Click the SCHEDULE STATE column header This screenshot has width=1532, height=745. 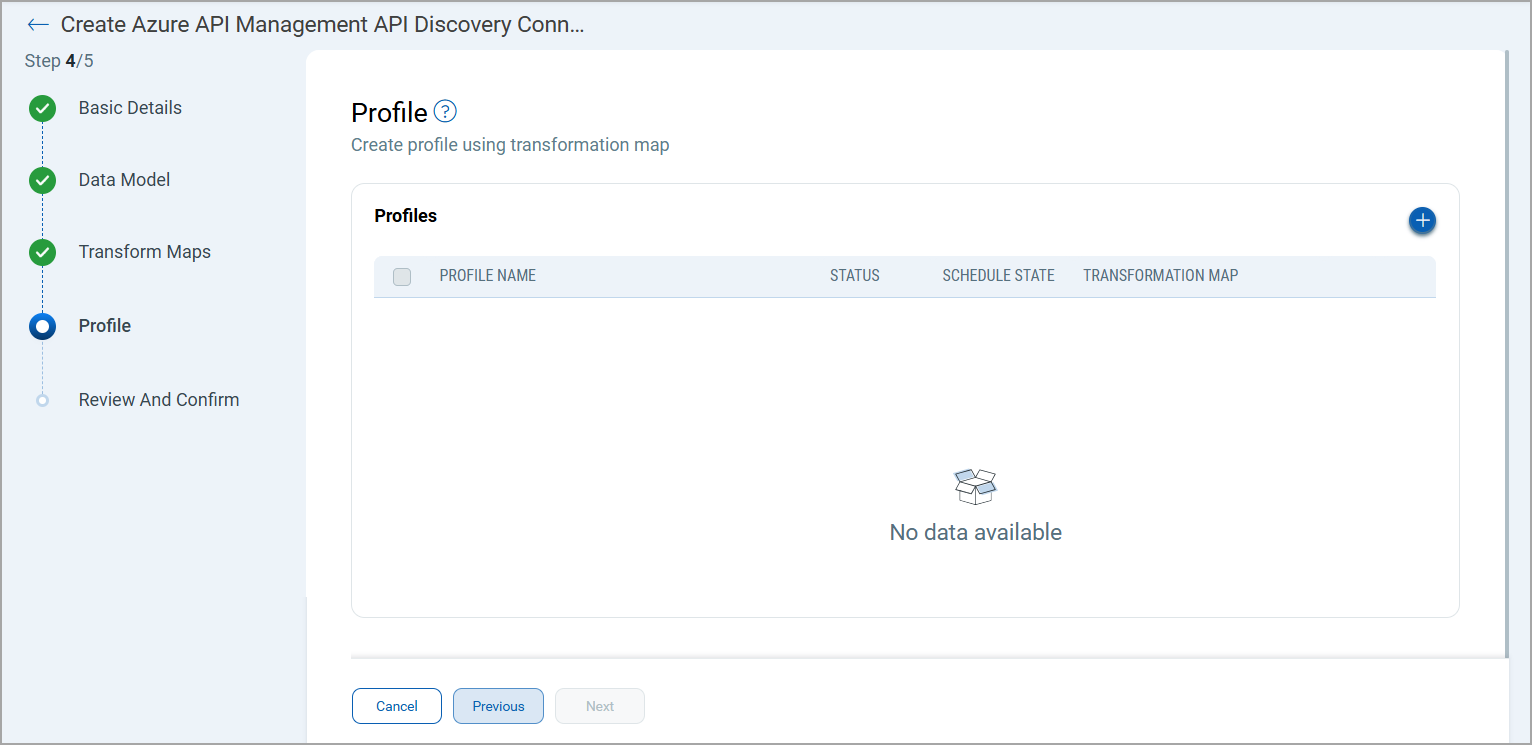coord(997,275)
